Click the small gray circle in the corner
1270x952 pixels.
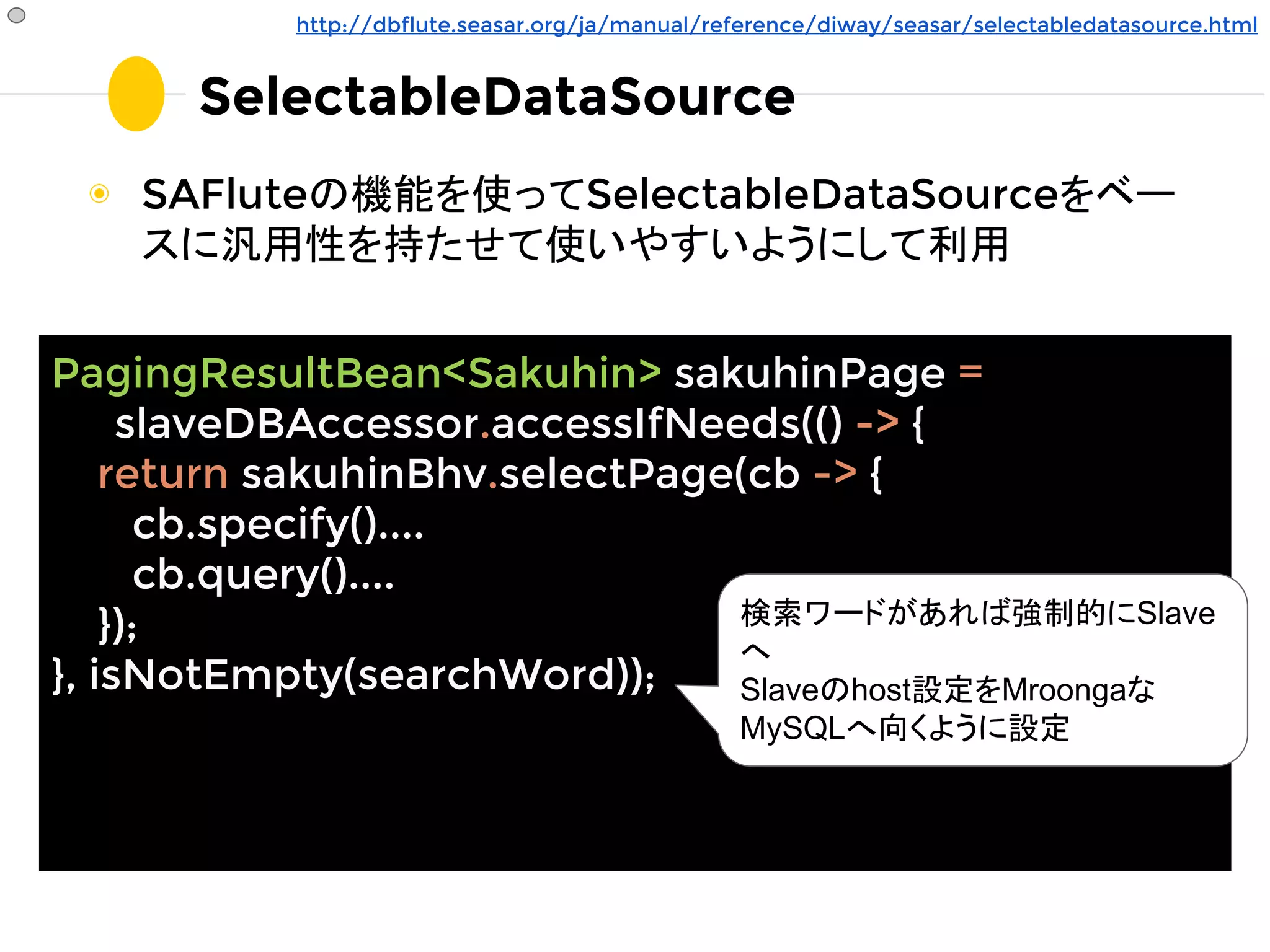tap(17, 15)
